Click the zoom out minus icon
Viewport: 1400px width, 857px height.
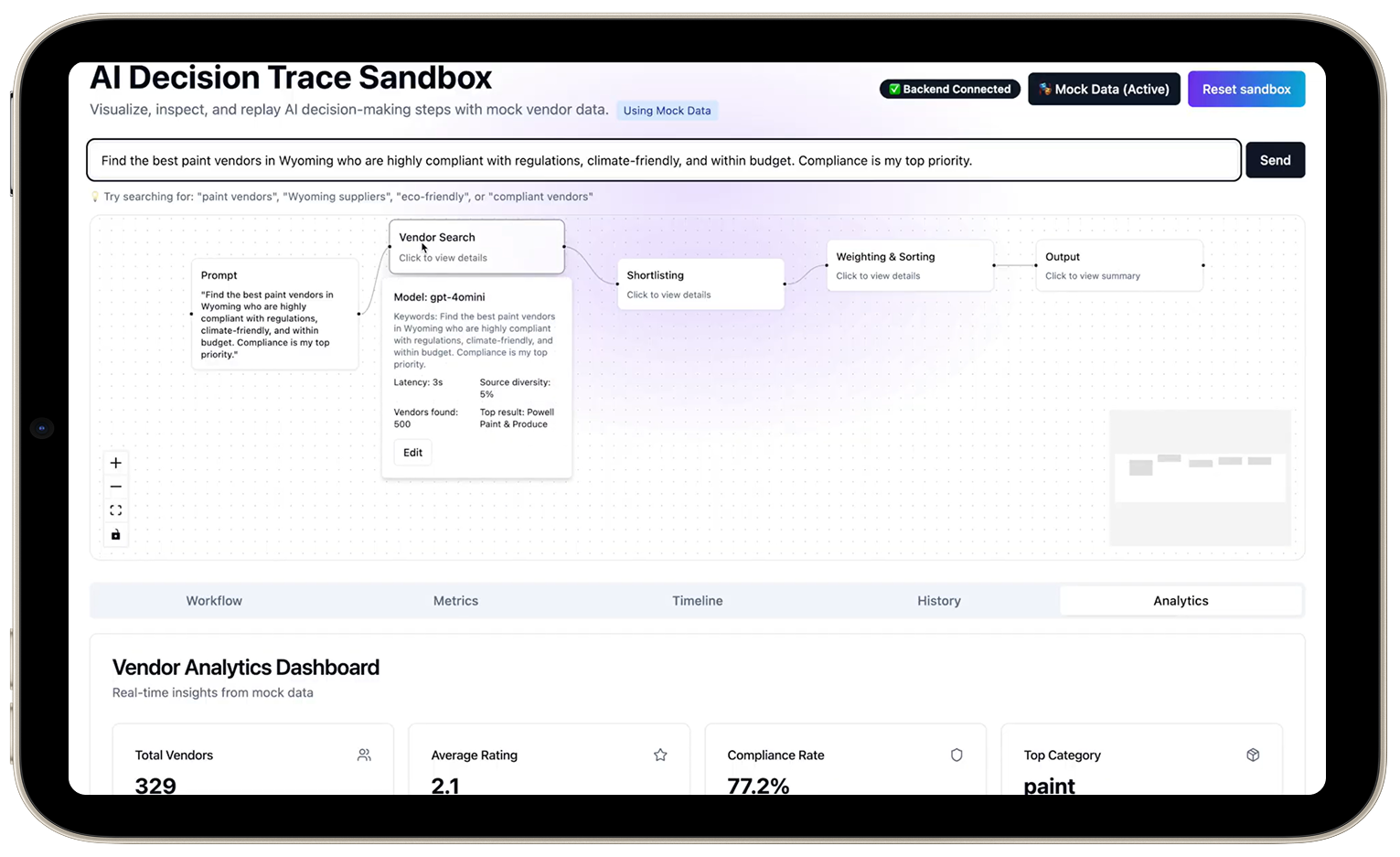click(x=116, y=487)
